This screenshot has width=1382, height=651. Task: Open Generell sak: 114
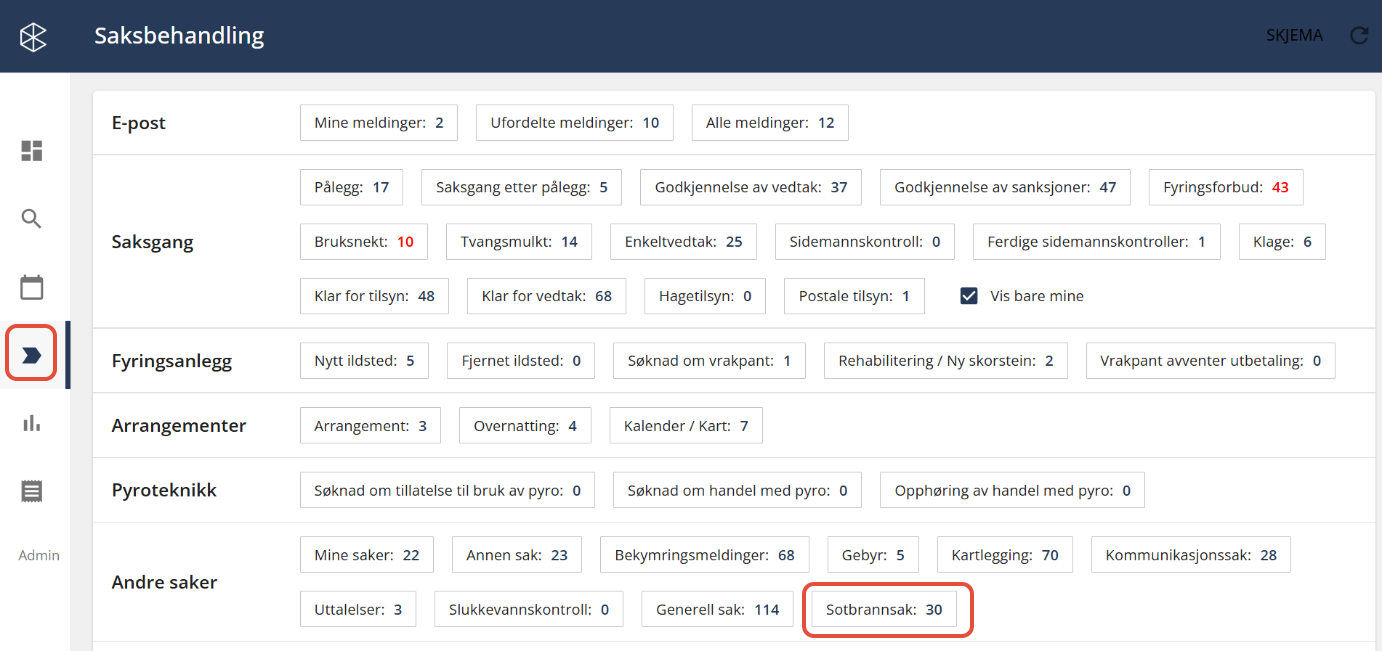coord(718,609)
